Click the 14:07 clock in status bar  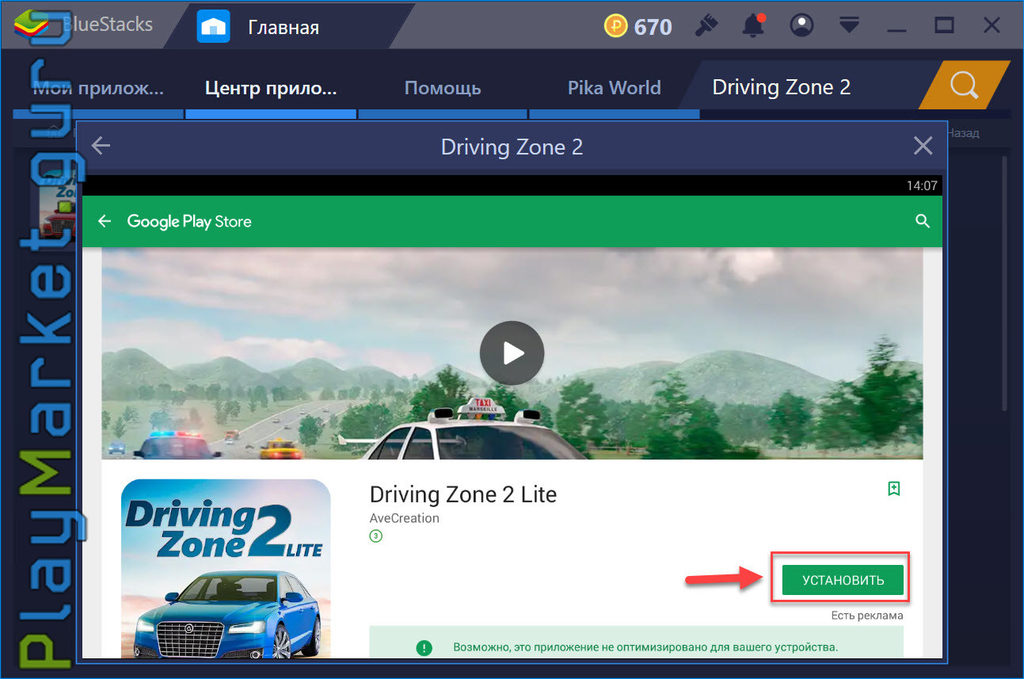tap(921, 186)
